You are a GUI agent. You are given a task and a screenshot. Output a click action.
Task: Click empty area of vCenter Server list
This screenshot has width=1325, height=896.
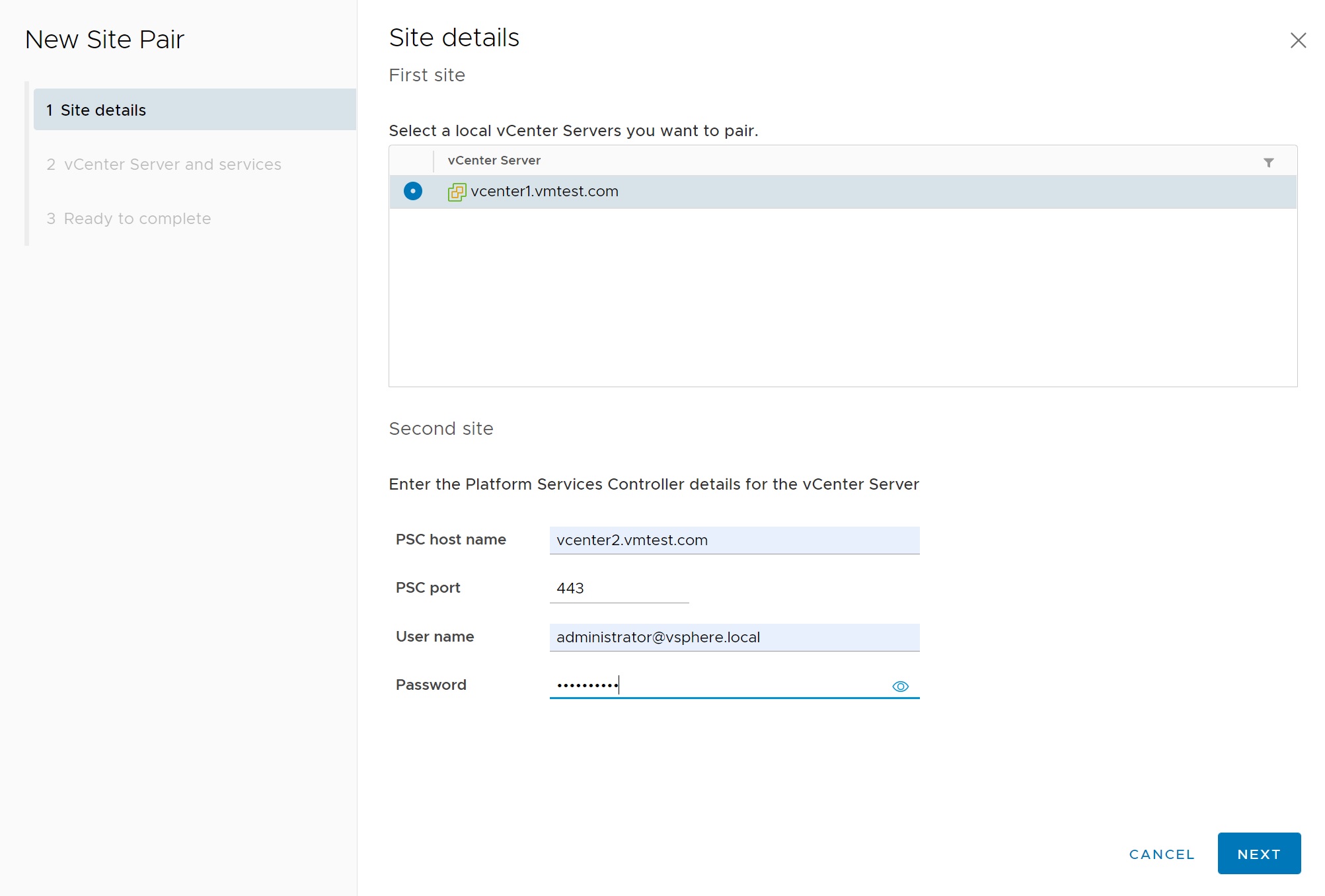point(842,297)
